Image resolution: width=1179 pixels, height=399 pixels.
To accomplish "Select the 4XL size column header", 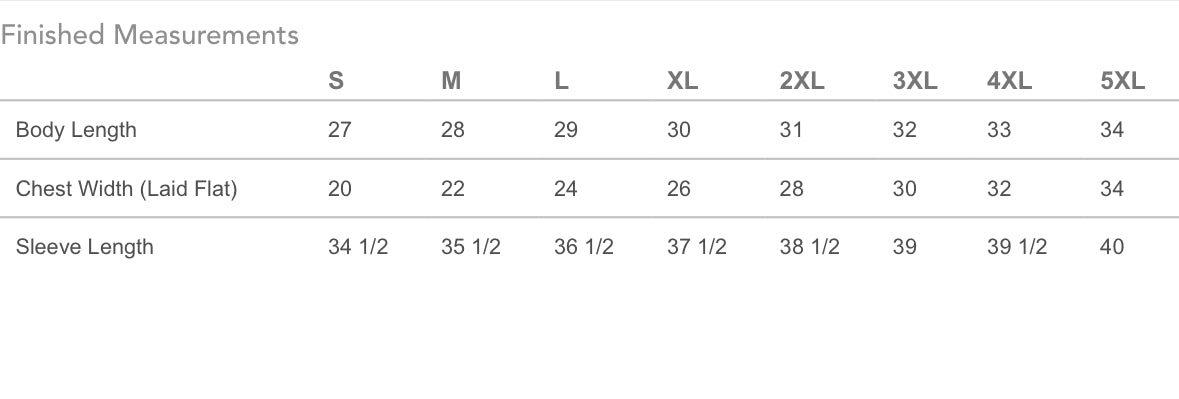I will tap(1010, 81).
